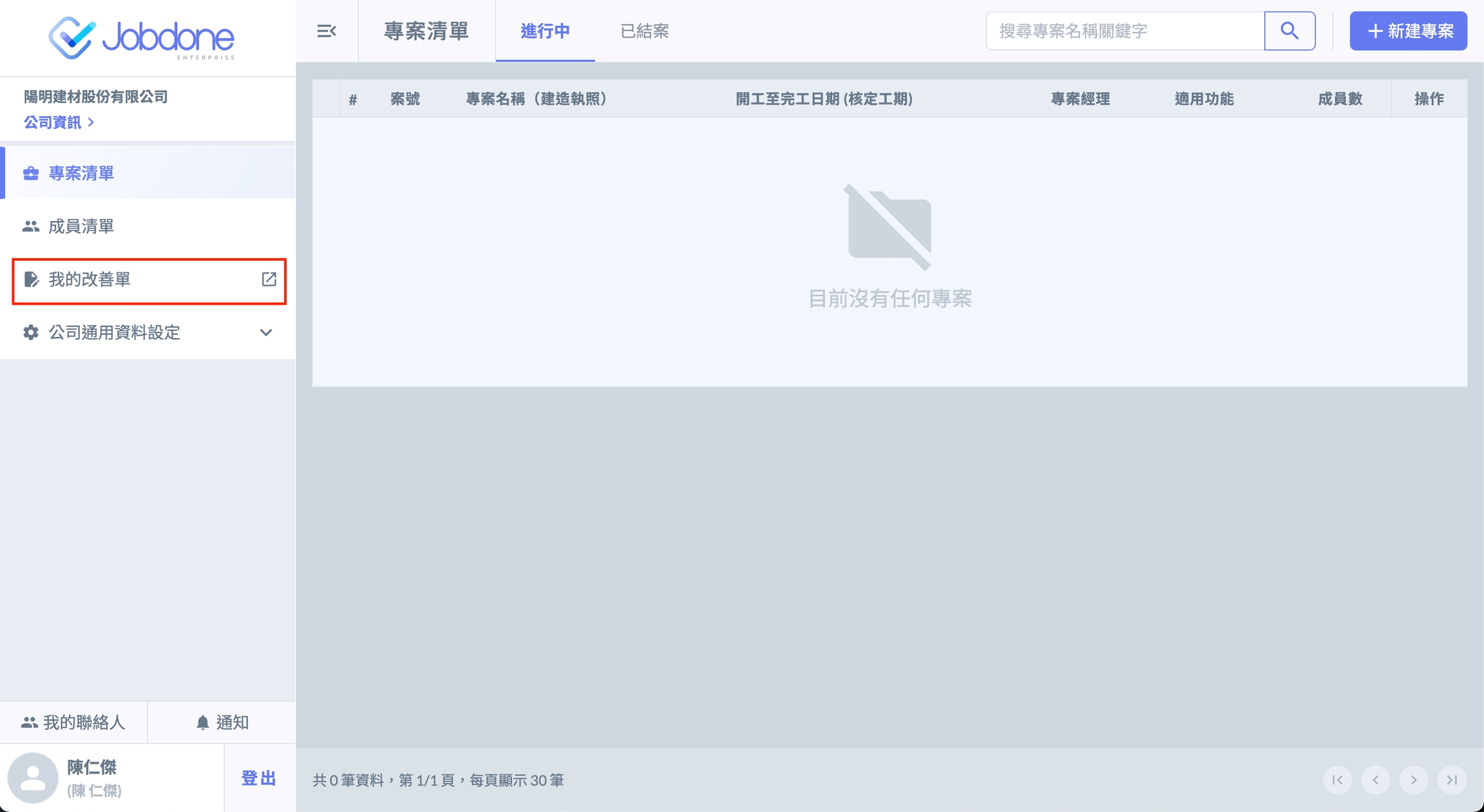Click the 新建專案 button
The image size is (1484, 812).
1408,31
